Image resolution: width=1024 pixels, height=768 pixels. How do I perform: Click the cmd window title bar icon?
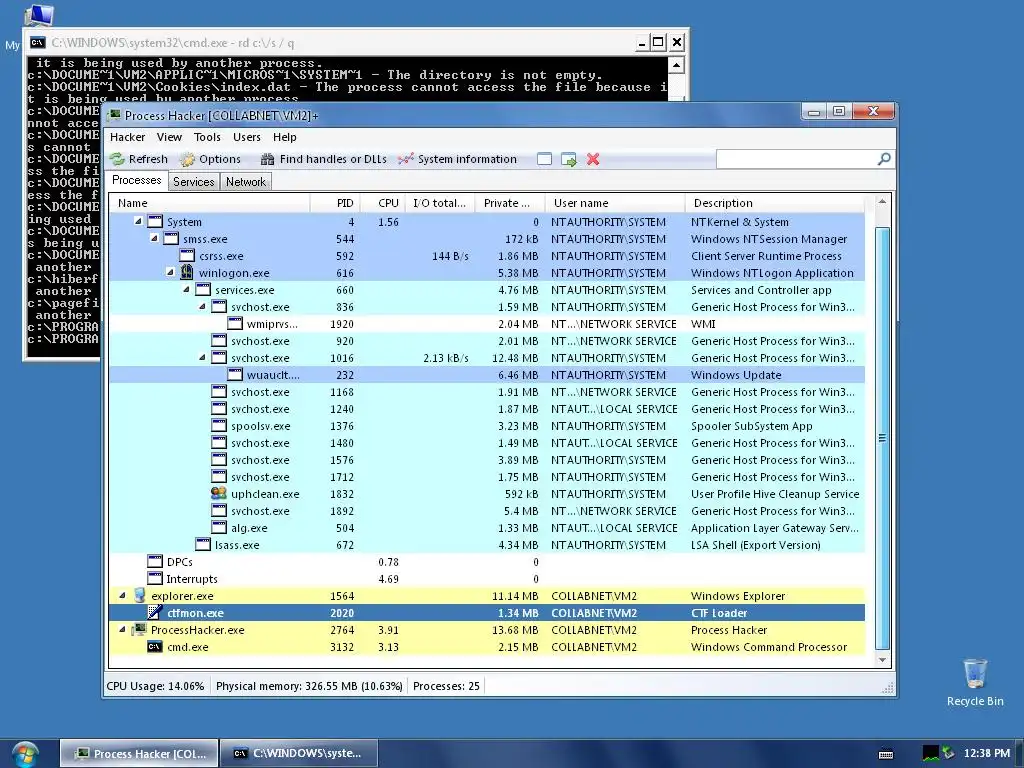pyautogui.click(x=37, y=43)
